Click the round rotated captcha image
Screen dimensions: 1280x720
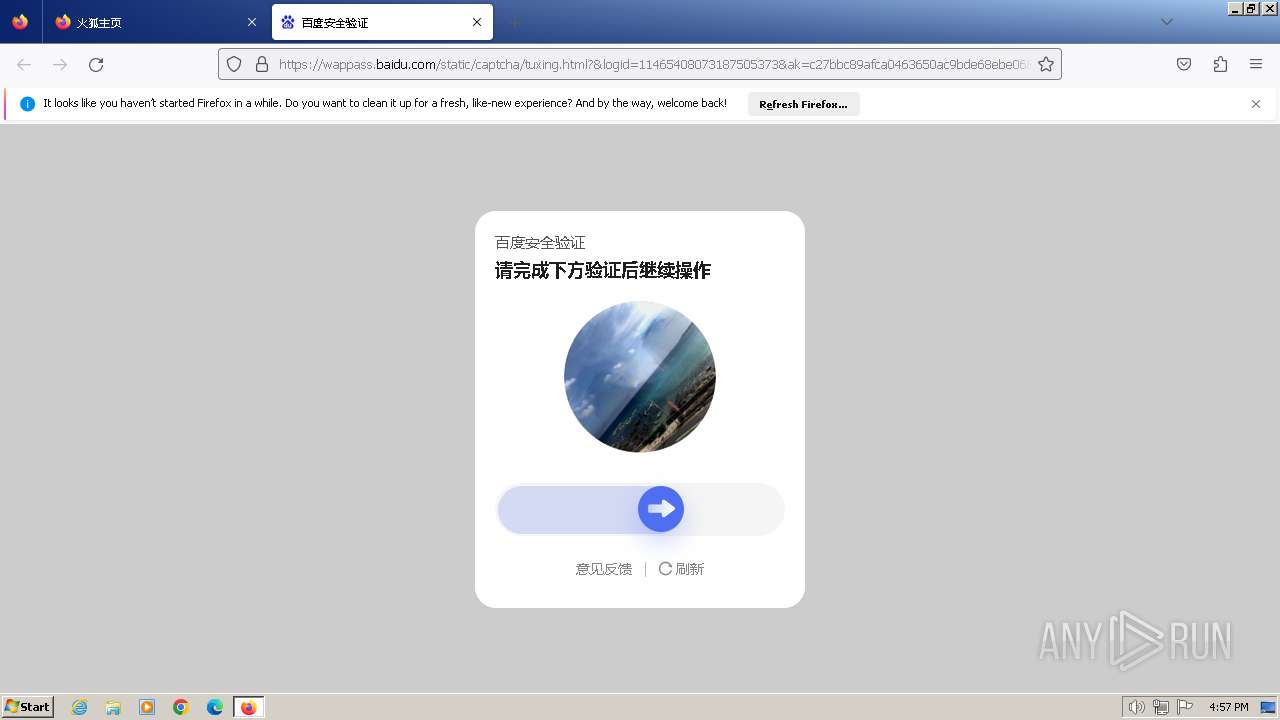pos(640,377)
